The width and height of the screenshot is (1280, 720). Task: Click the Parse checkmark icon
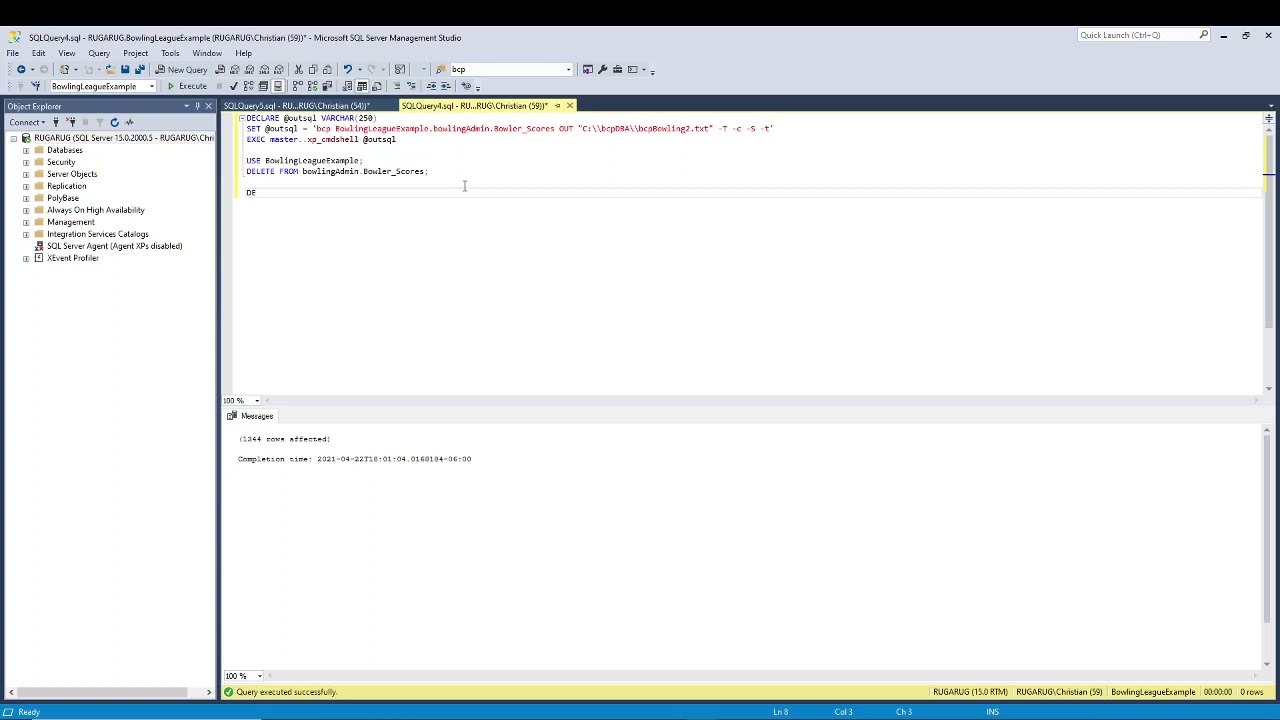tap(233, 86)
